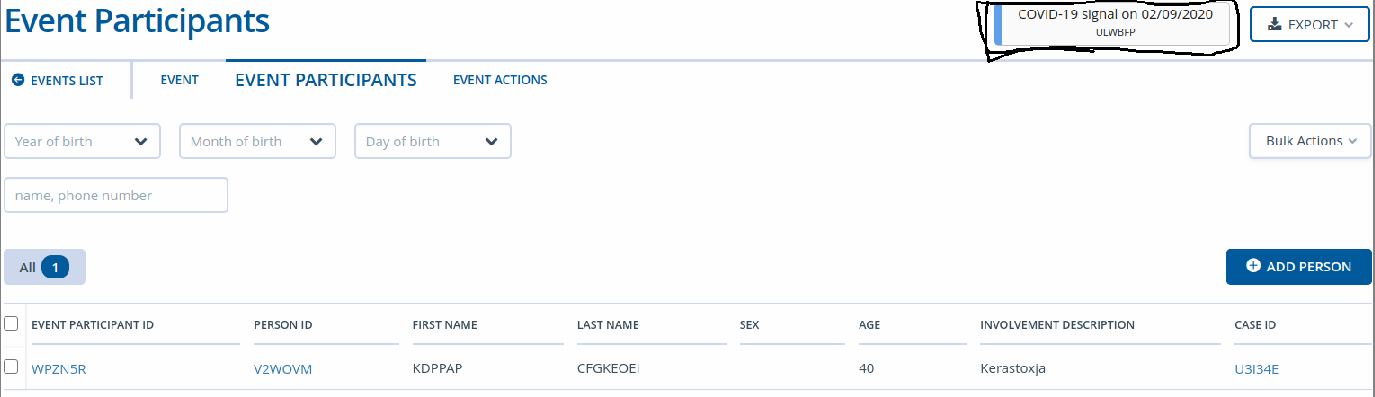Open case ID U3I34E link

(1257, 370)
